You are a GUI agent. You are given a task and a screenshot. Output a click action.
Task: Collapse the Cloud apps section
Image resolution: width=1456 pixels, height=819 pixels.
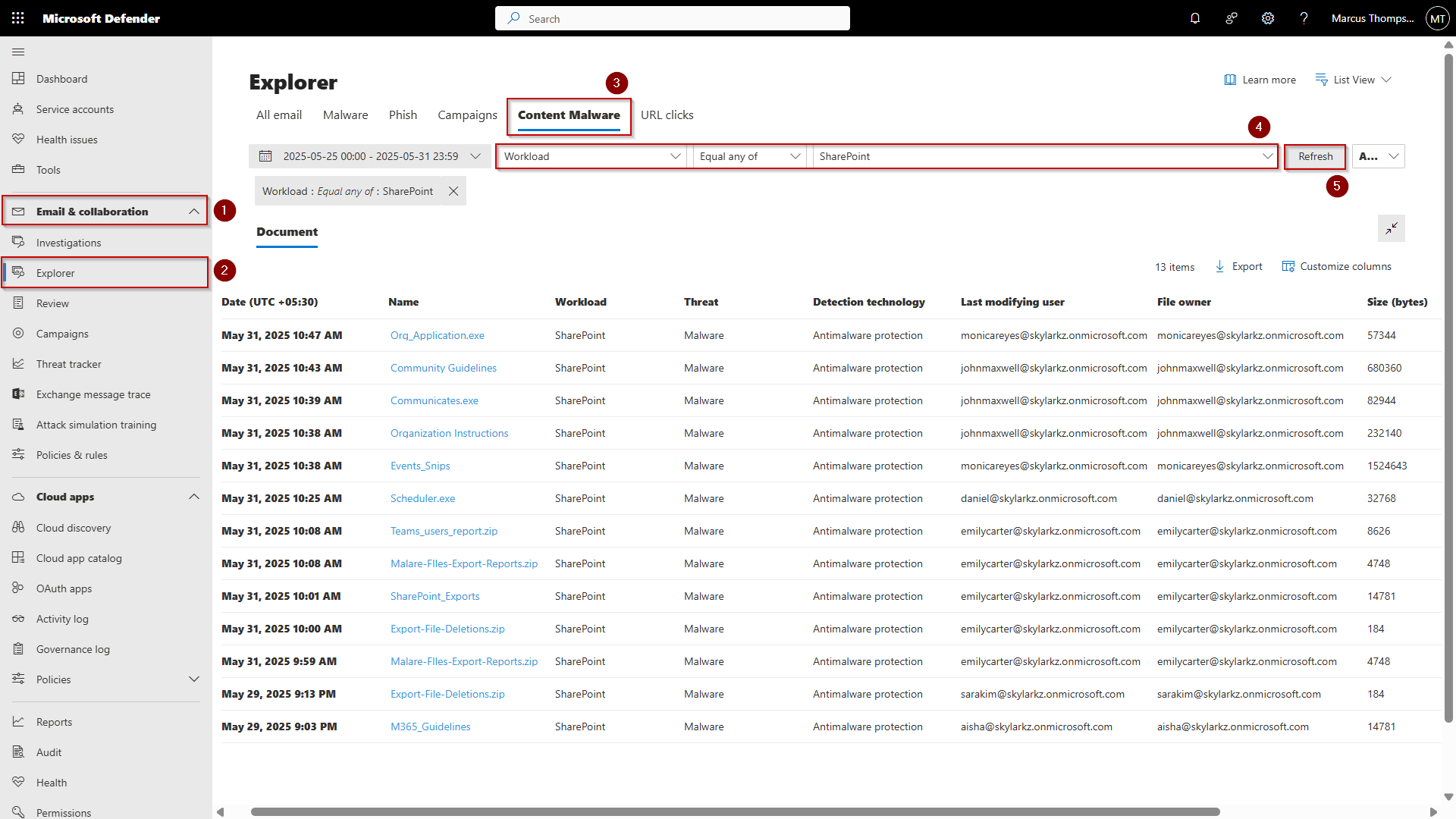click(194, 497)
